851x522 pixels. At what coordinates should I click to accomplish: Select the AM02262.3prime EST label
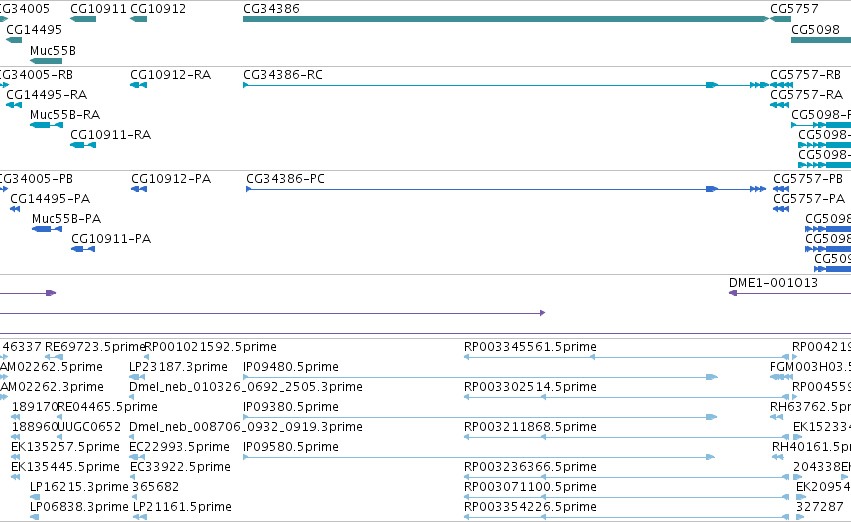(x=52, y=387)
